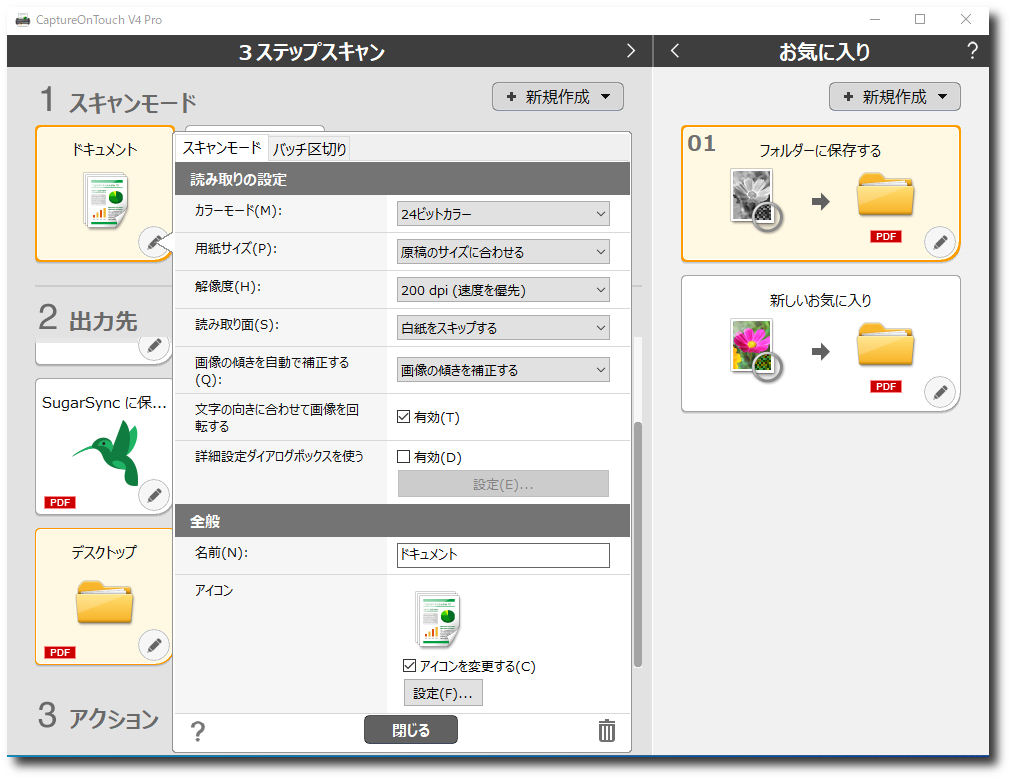Click the trash icon to delete scan mode
The width and height of the screenshot is (1012, 780).
[606, 731]
